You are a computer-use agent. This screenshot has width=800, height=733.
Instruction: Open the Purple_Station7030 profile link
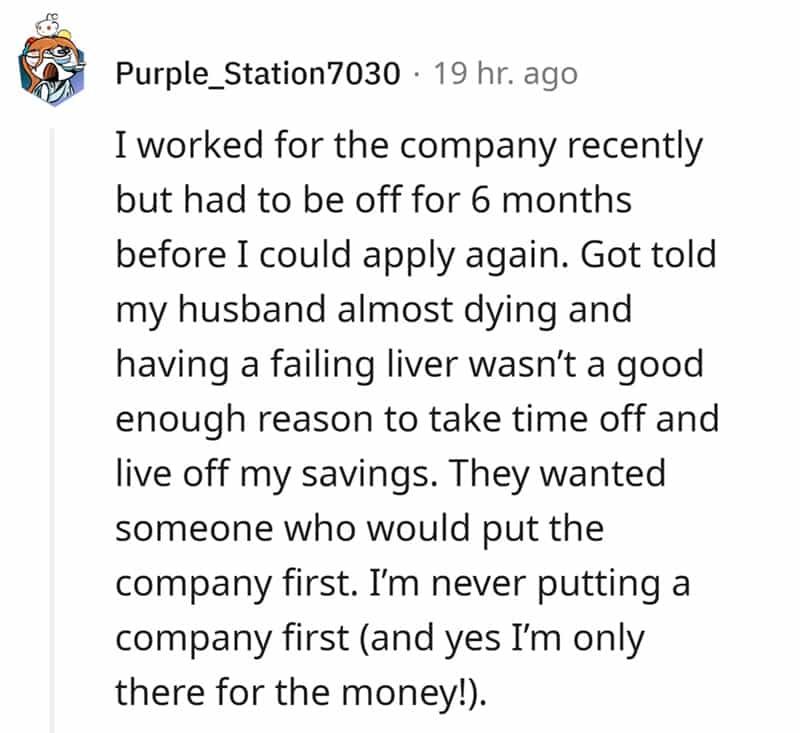[x=258, y=74]
